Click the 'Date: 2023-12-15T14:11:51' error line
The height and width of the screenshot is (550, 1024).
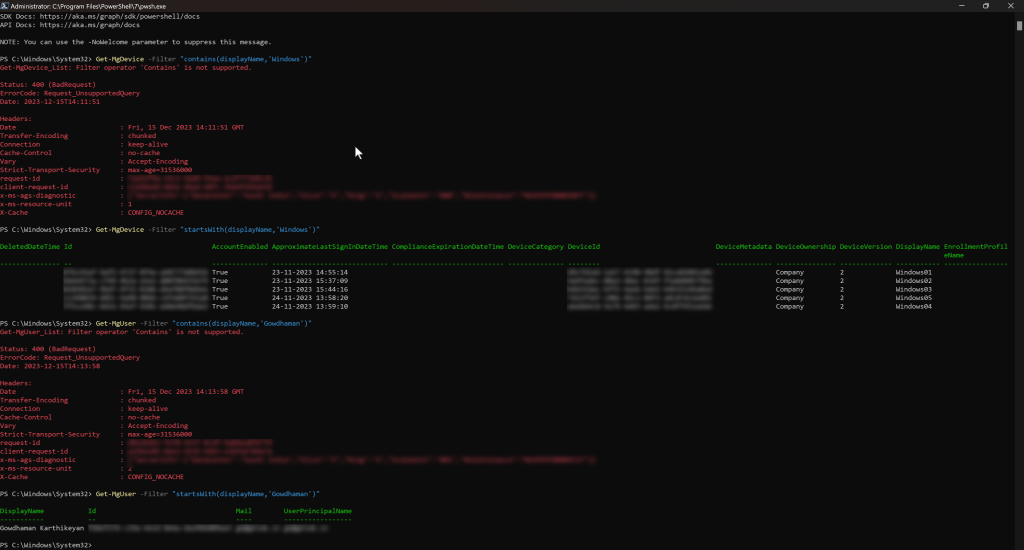[x=50, y=102]
